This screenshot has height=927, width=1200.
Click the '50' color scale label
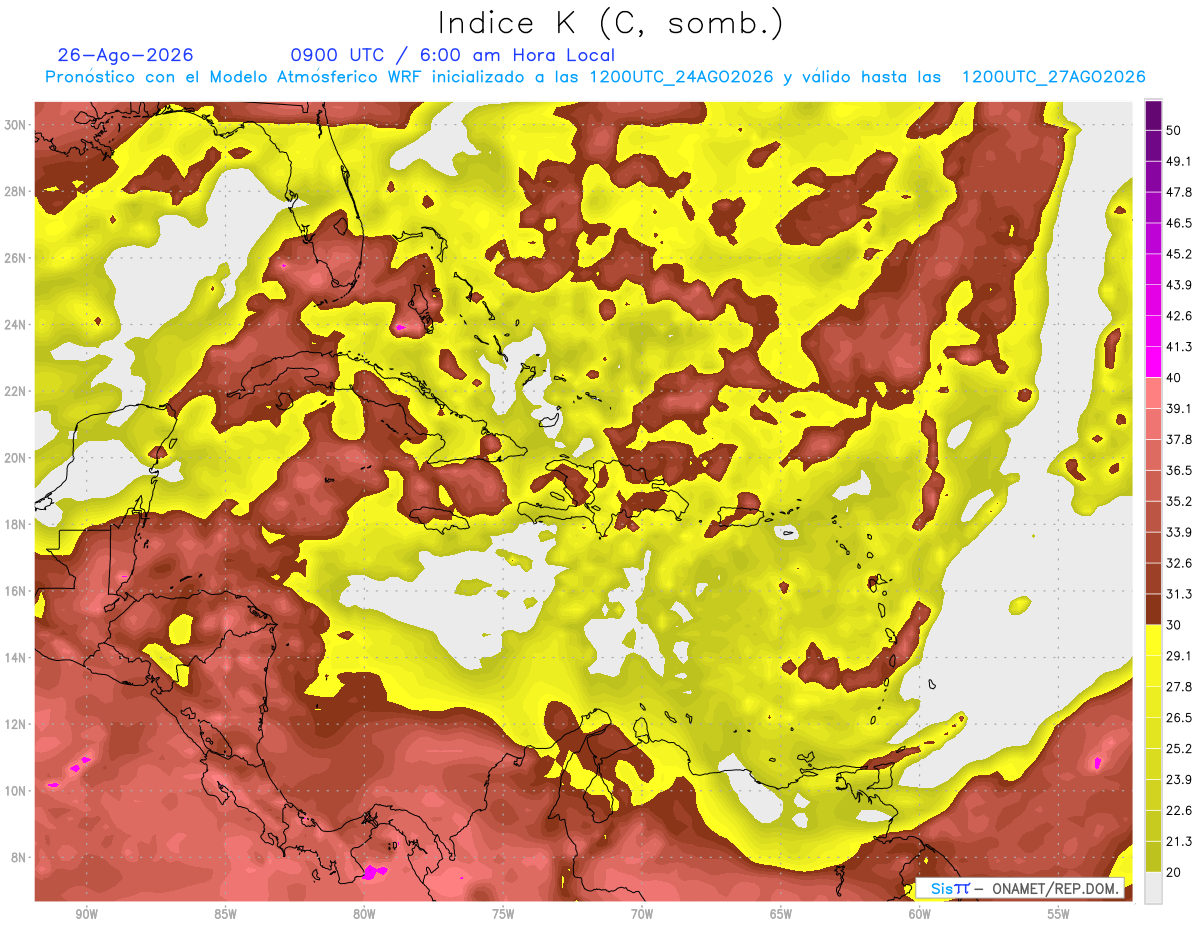1175,131
